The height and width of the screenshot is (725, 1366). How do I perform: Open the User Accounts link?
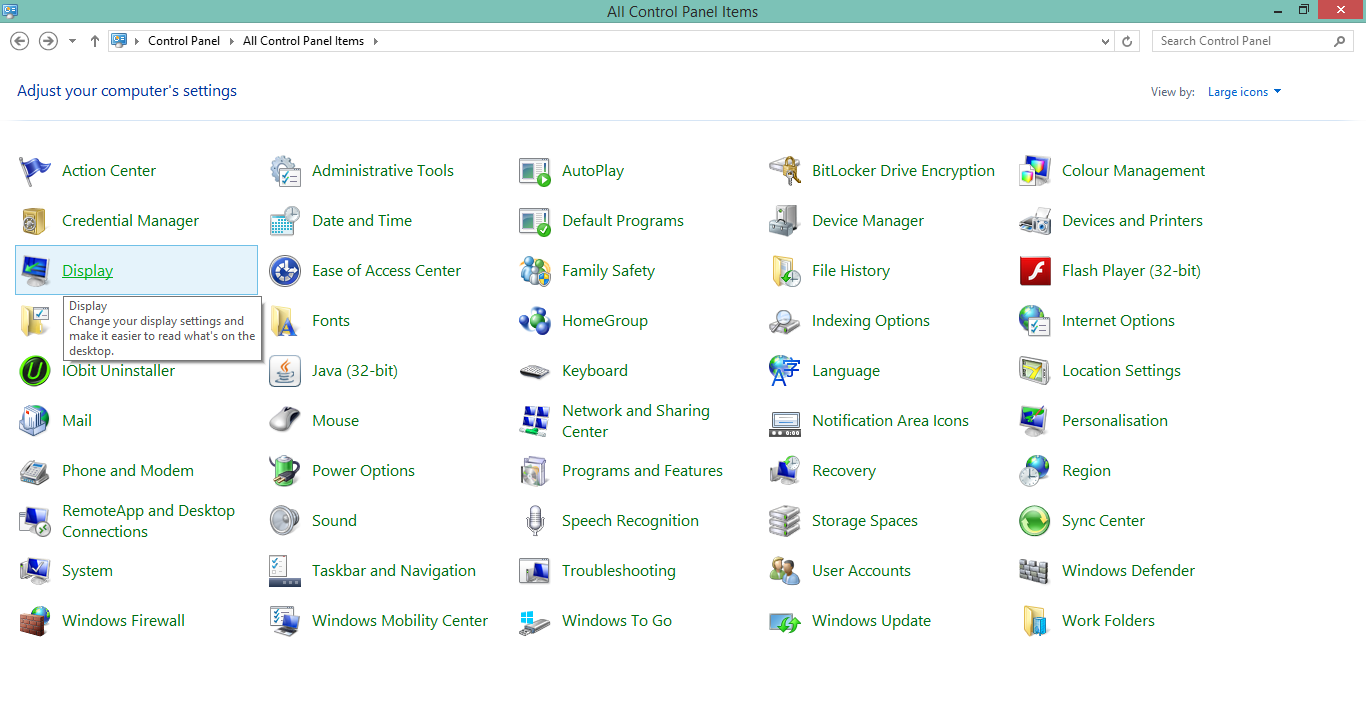(861, 571)
